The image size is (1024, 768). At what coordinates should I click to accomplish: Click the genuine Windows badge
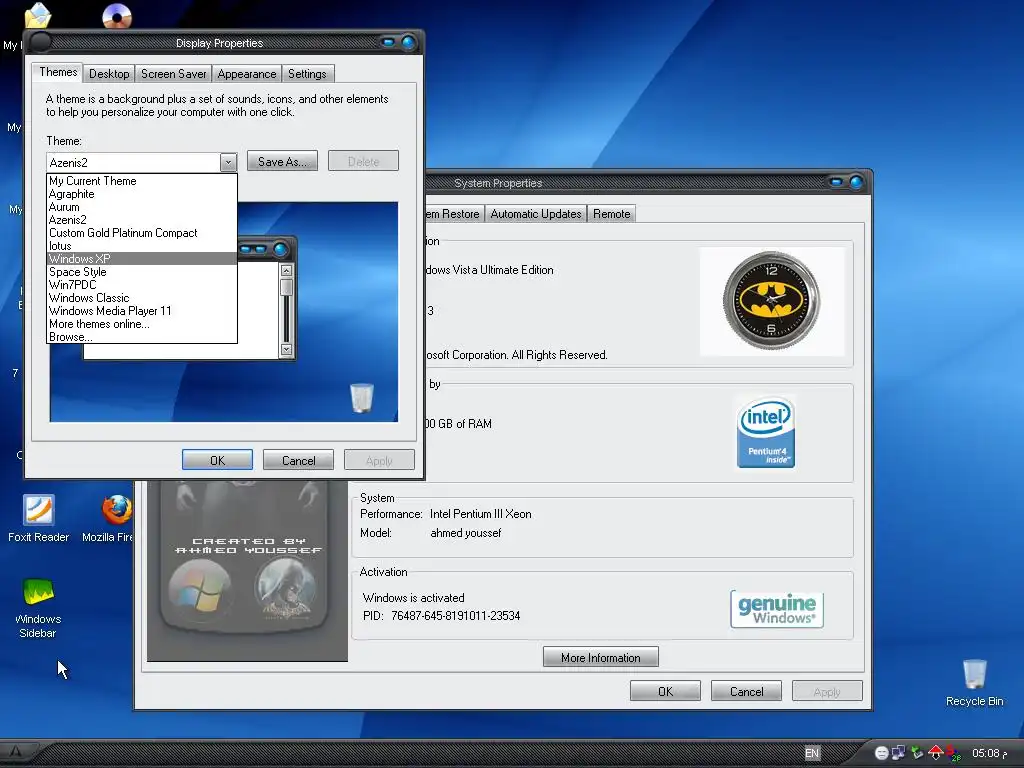click(776, 609)
